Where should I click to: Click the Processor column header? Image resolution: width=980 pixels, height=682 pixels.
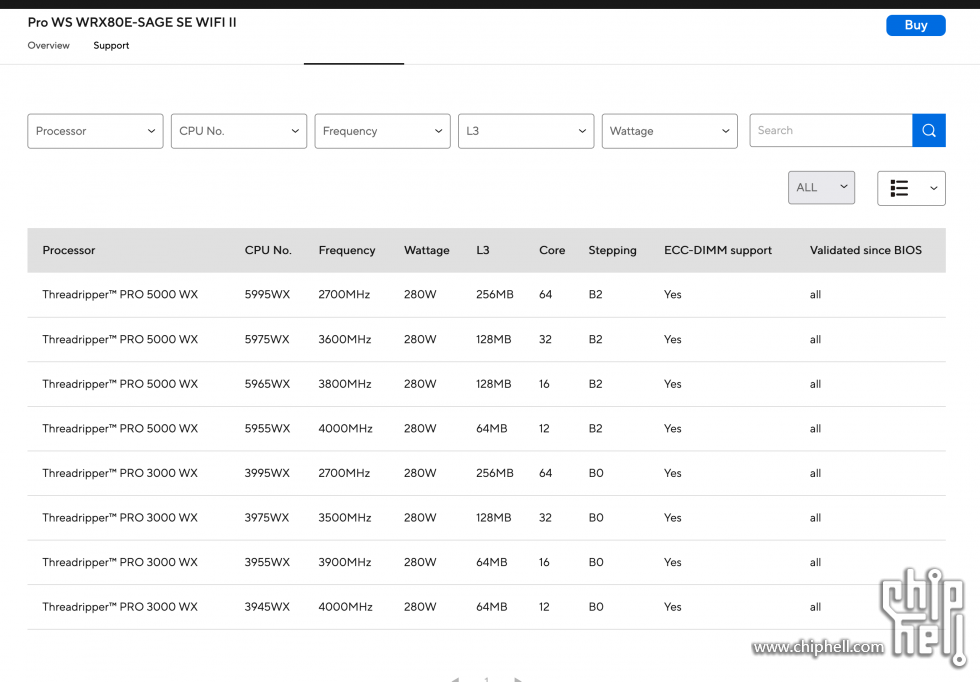[x=69, y=250]
